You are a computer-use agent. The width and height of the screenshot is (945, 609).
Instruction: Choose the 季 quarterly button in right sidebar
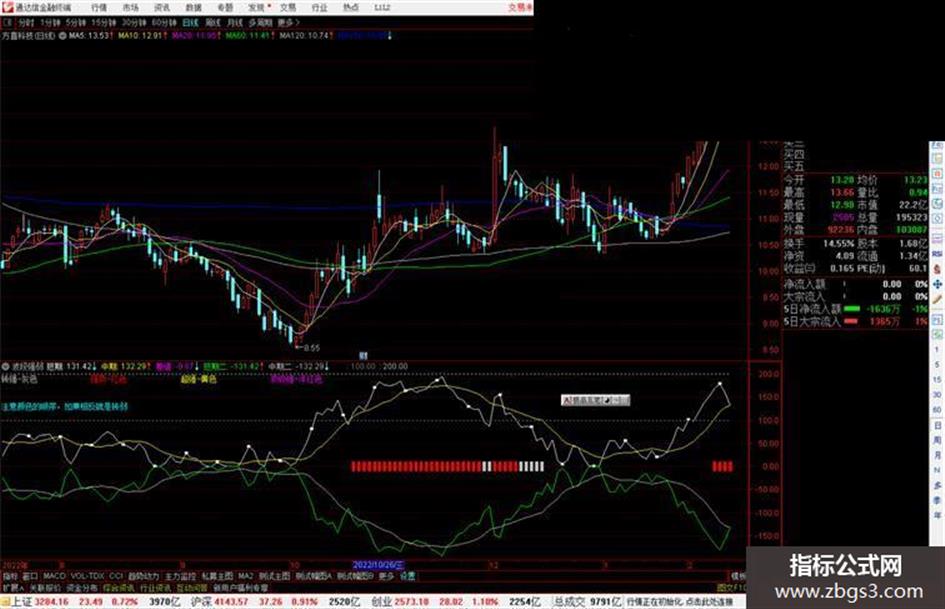pyautogui.click(x=937, y=500)
